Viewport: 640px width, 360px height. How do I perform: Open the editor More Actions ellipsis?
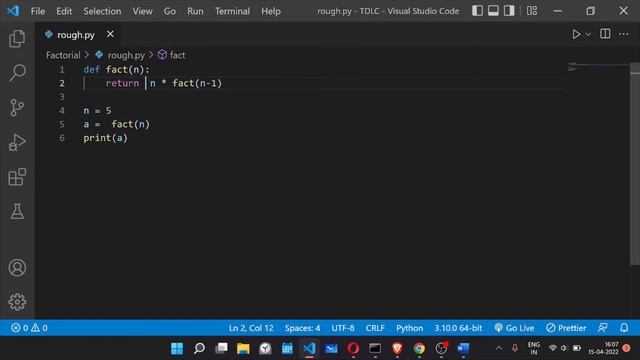click(x=623, y=34)
